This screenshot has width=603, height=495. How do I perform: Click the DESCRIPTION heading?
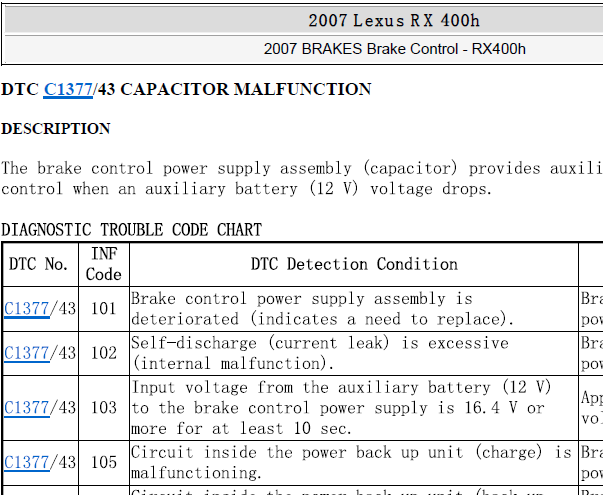tap(56, 128)
